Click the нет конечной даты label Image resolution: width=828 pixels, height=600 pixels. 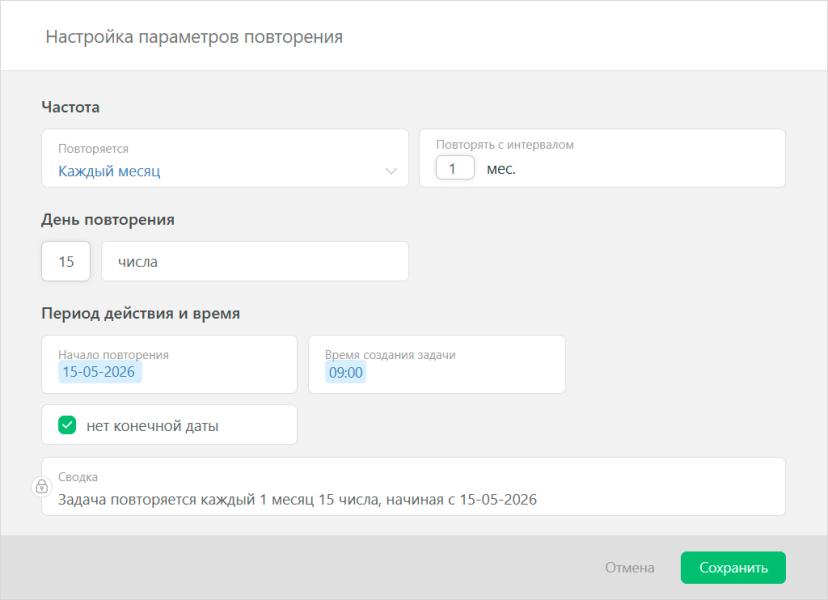[x=153, y=426]
